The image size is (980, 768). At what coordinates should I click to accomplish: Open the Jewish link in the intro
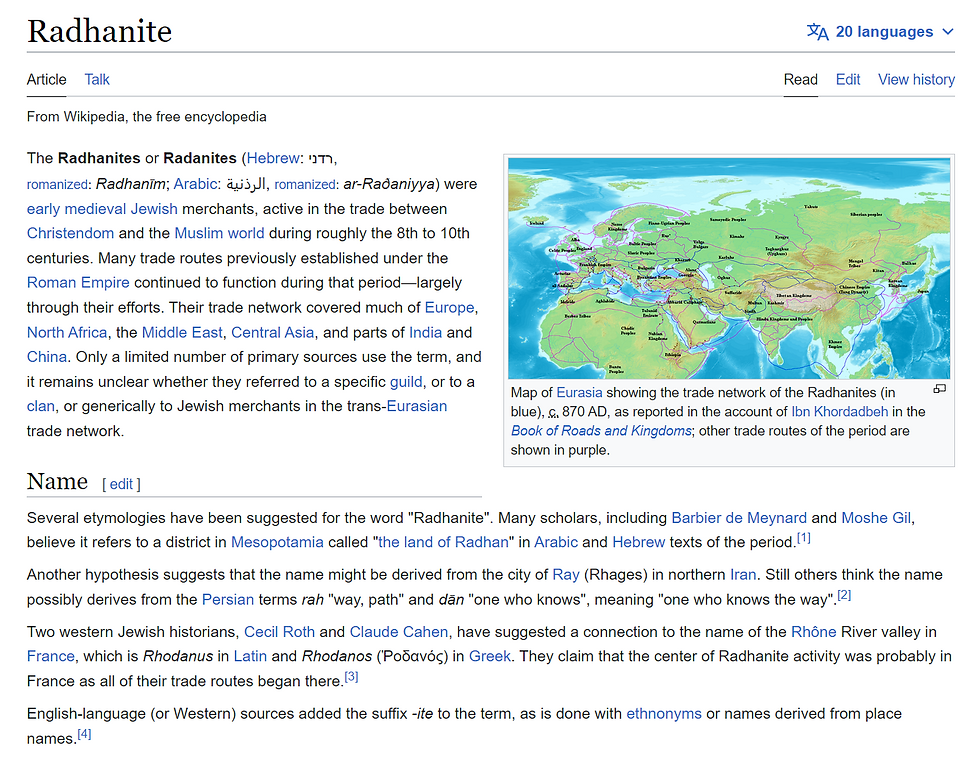(x=154, y=209)
